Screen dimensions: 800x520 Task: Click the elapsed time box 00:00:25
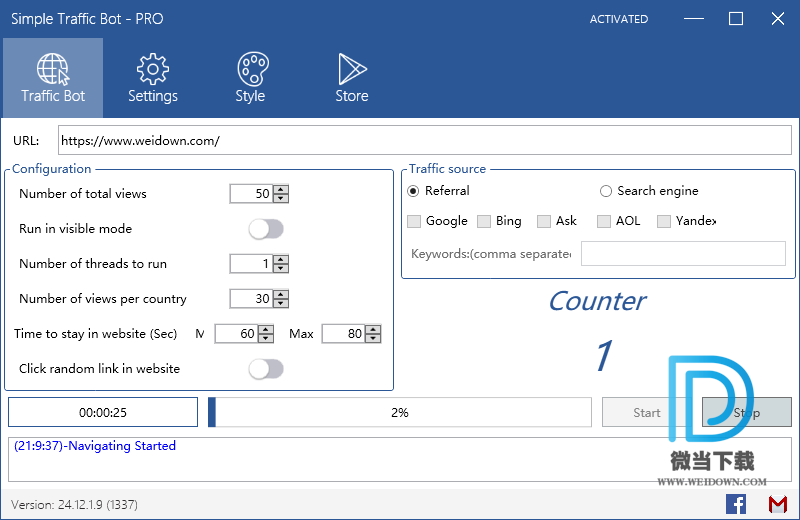[x=103, y=412]
